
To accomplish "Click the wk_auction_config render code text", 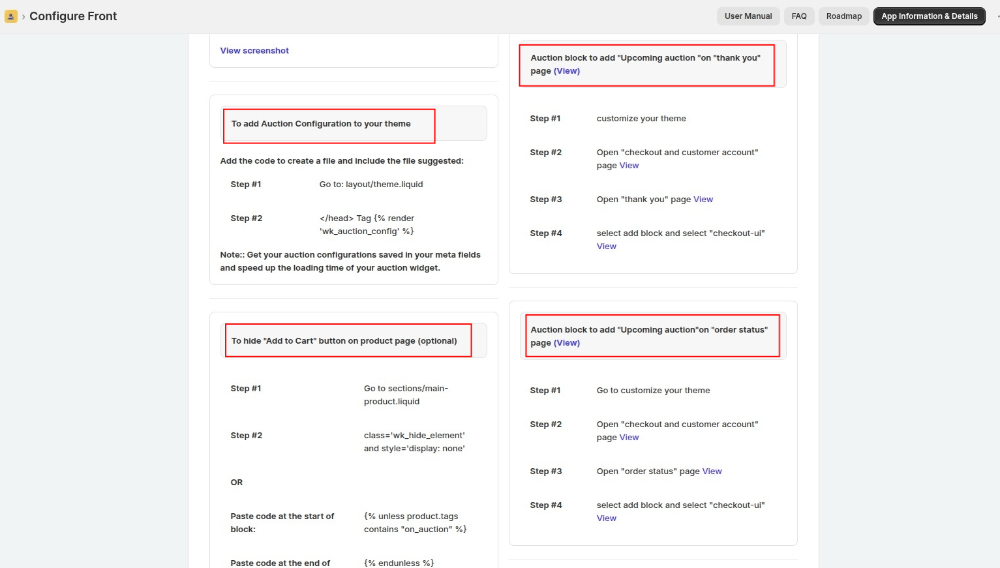I will pyautogui.click(x=367, y=224).
